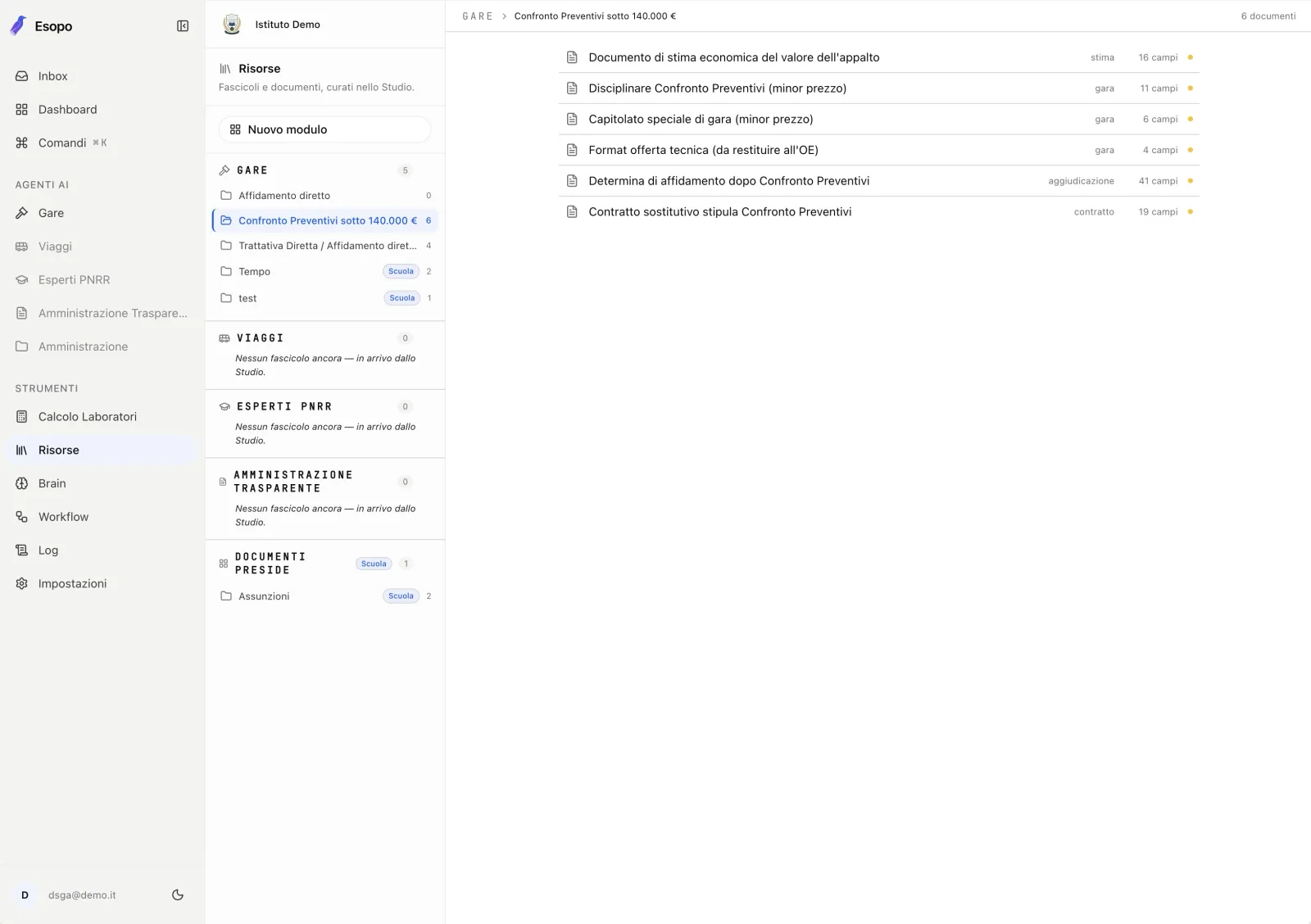Click the Confronto Preventivi breadcrumb label
Image resolution: width=1311 pixels, height=924 pixels.
[595, 16]
